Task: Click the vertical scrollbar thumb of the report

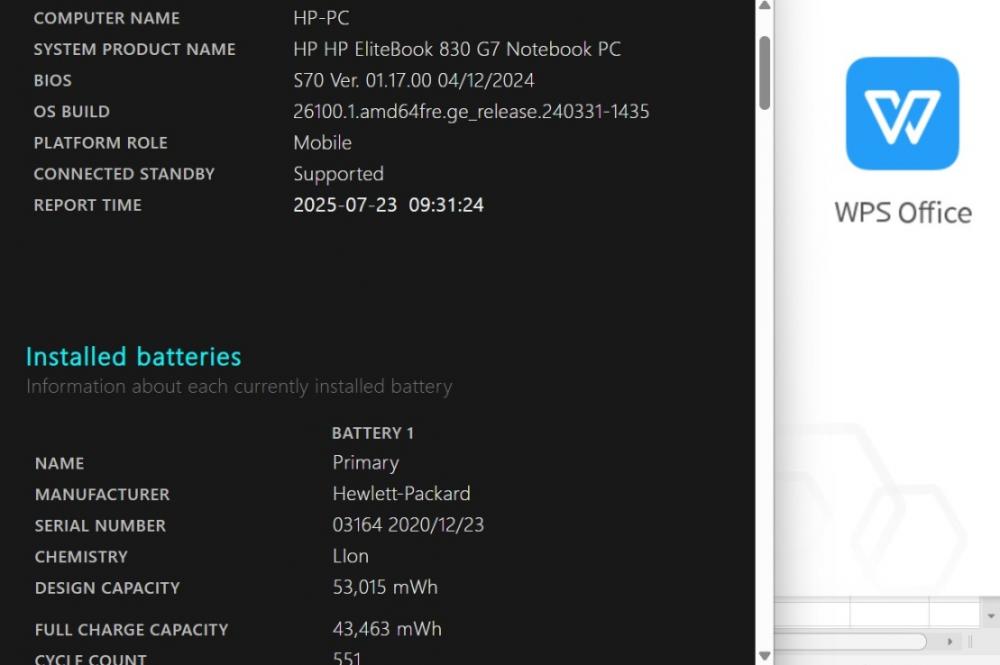Action: tap(765, 73)
